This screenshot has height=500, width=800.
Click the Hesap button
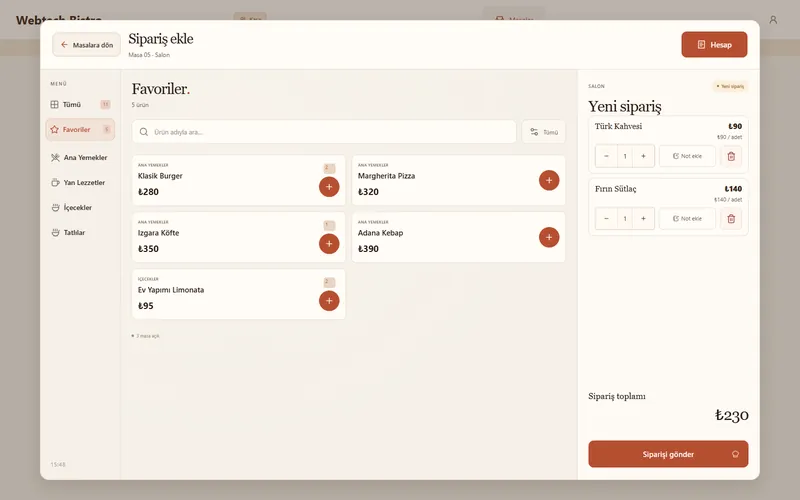tap(714, 45)
